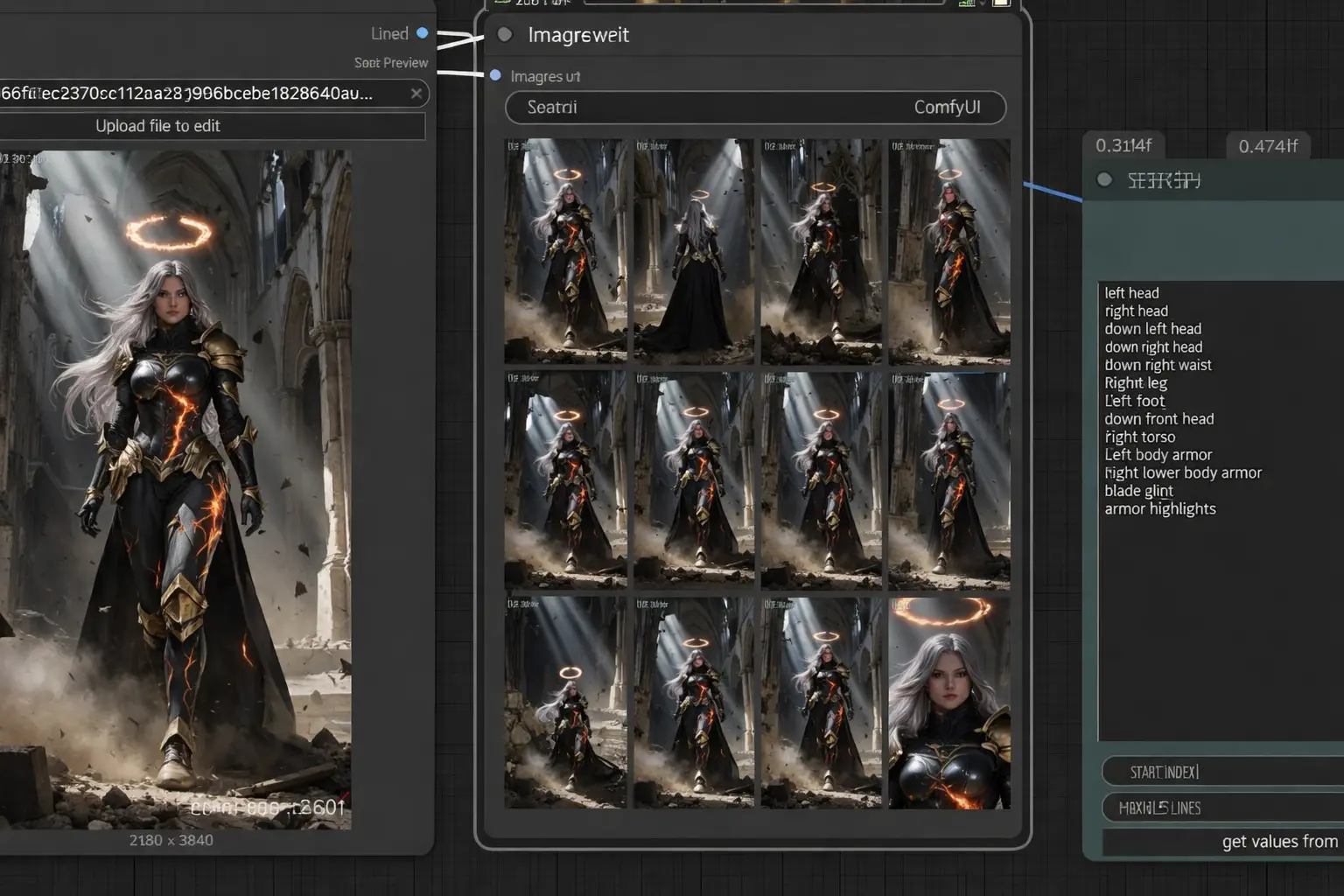The image size is (1344, 896).
Task: Switch to the 0.314f tab
Action: coord(1124,146)
